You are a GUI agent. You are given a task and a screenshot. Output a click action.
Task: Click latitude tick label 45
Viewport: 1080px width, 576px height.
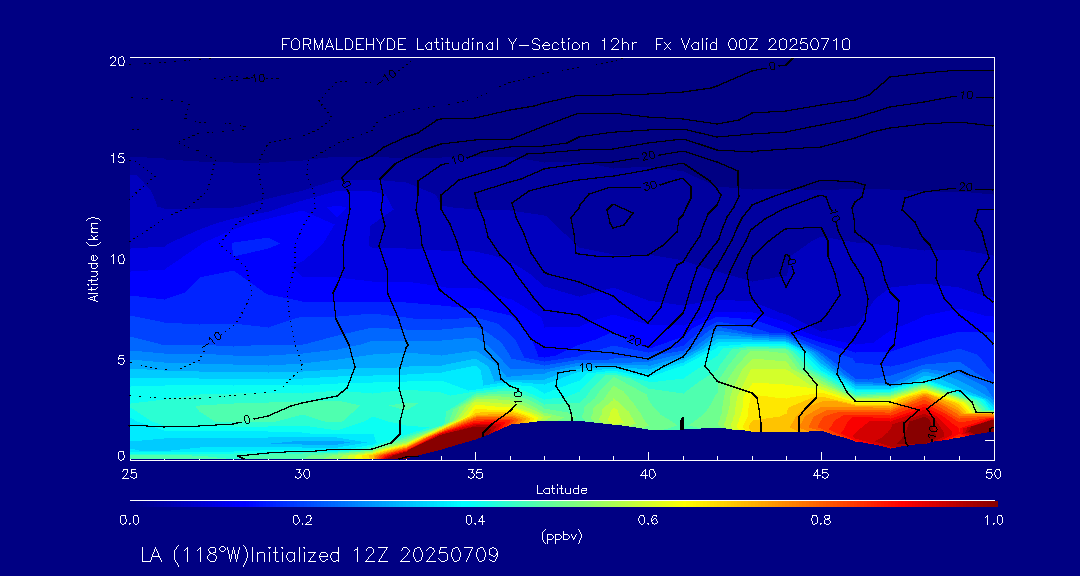point(821,474)
